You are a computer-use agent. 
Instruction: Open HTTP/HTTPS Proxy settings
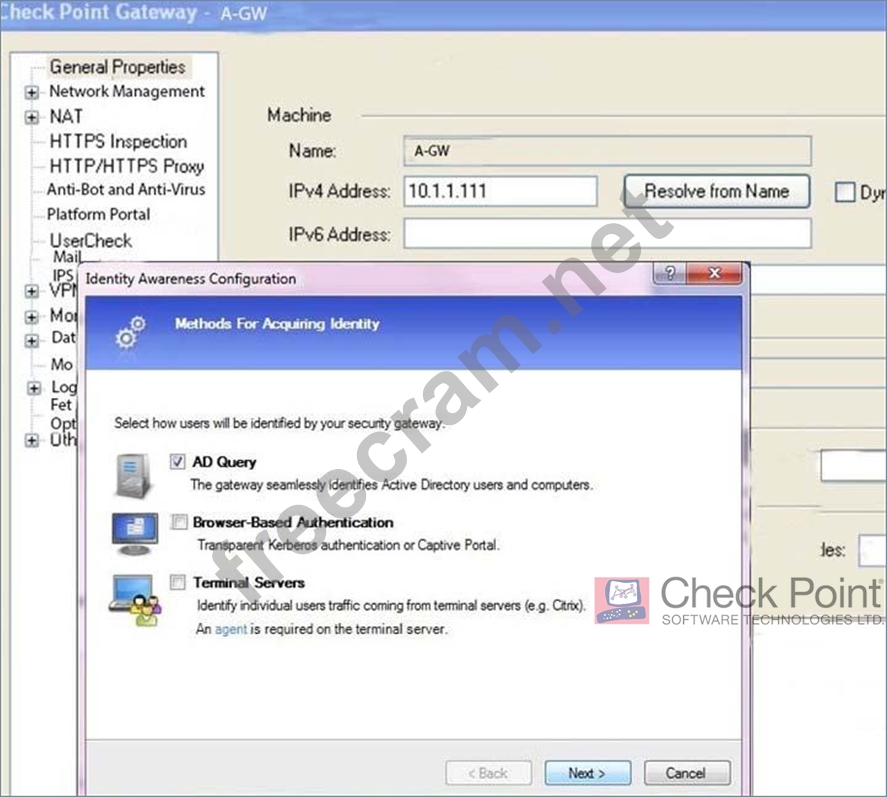(127, 166)
